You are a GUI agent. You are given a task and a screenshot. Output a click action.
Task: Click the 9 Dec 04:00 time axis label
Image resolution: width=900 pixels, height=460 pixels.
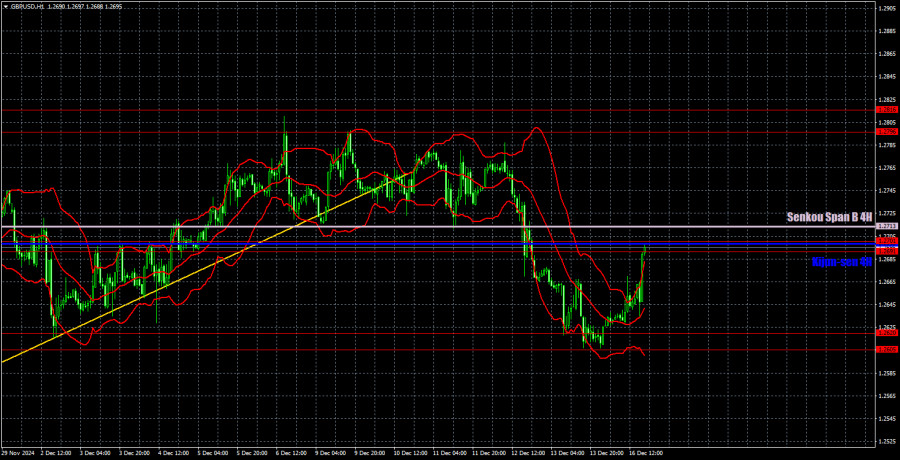tap(329, 454)
